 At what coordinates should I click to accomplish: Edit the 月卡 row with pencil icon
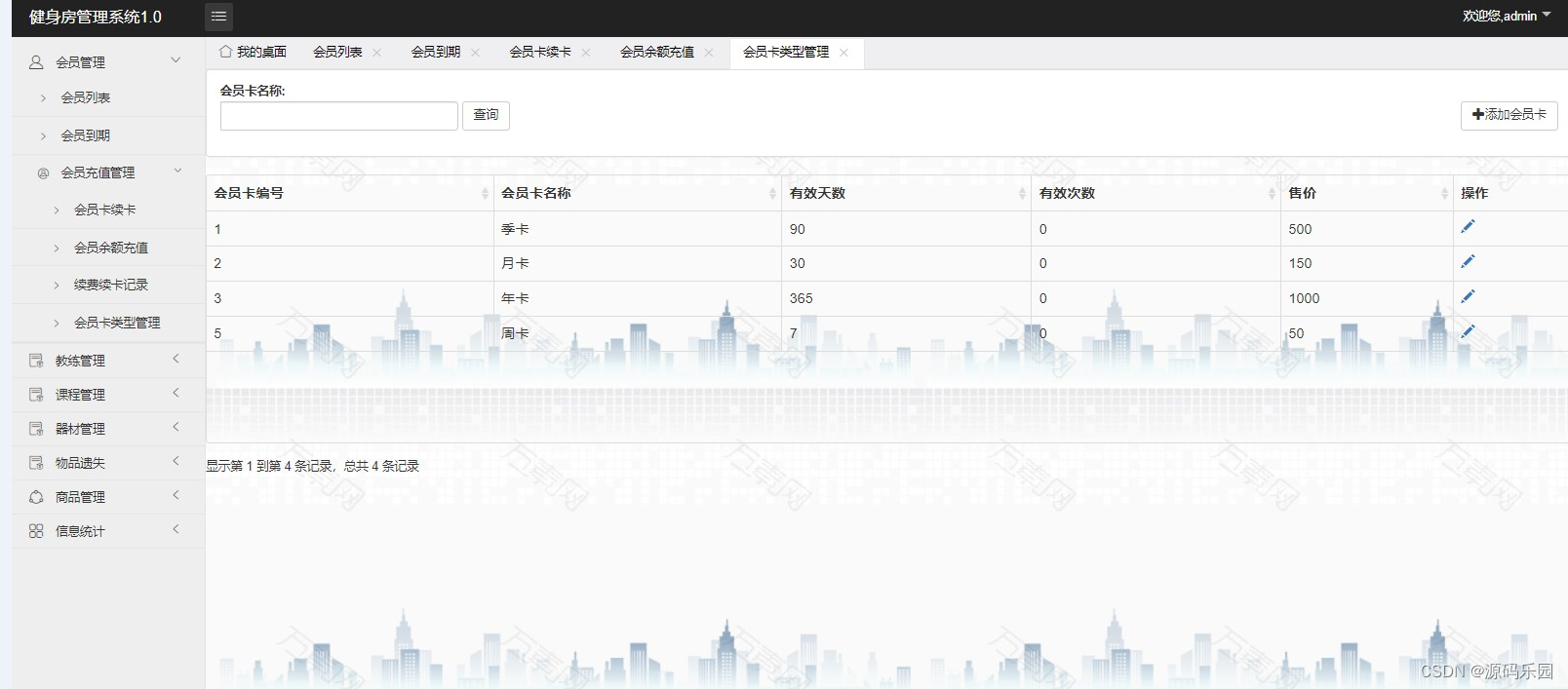click(x=1468, y=261)
